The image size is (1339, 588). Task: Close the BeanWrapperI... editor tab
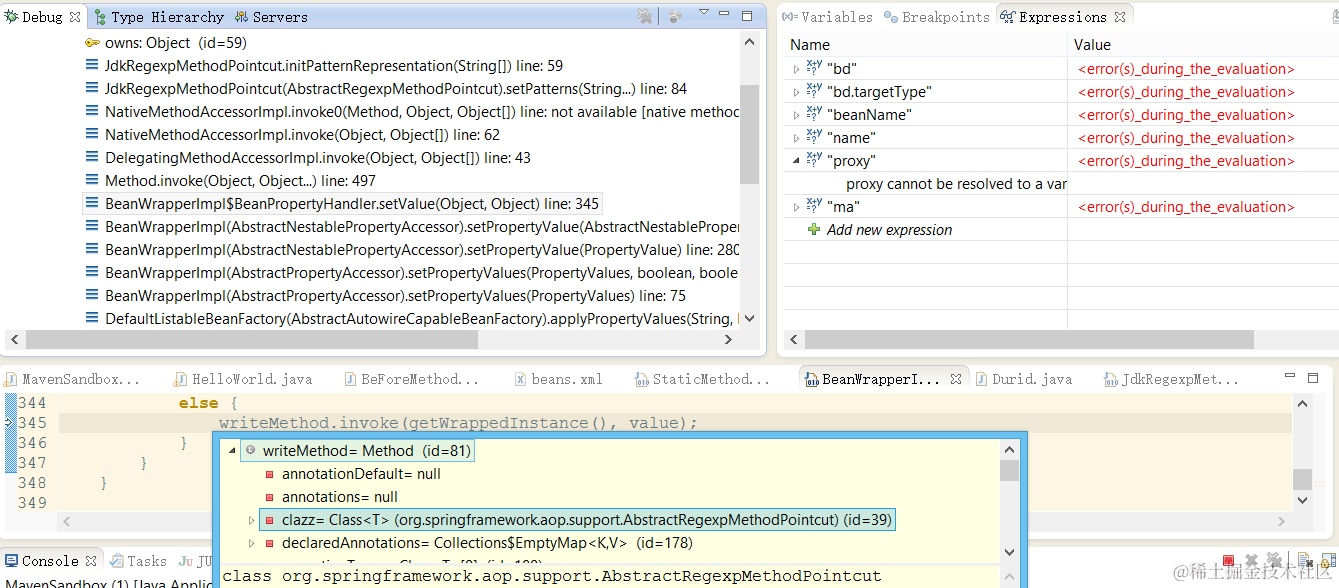pos(956,379)
